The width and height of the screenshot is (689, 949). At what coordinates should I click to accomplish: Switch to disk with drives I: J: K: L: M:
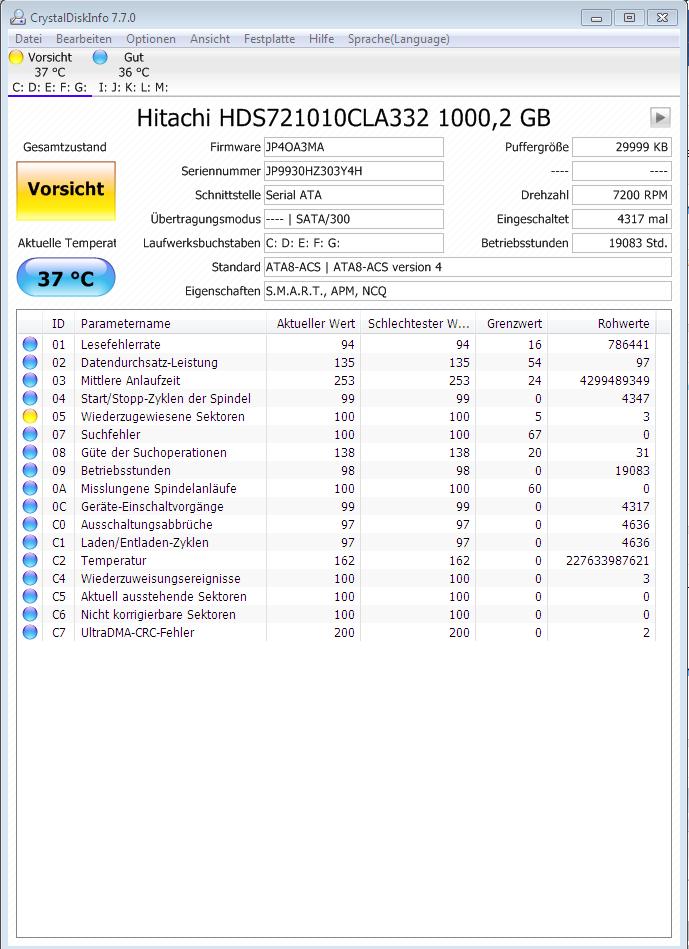pos(133,88)
